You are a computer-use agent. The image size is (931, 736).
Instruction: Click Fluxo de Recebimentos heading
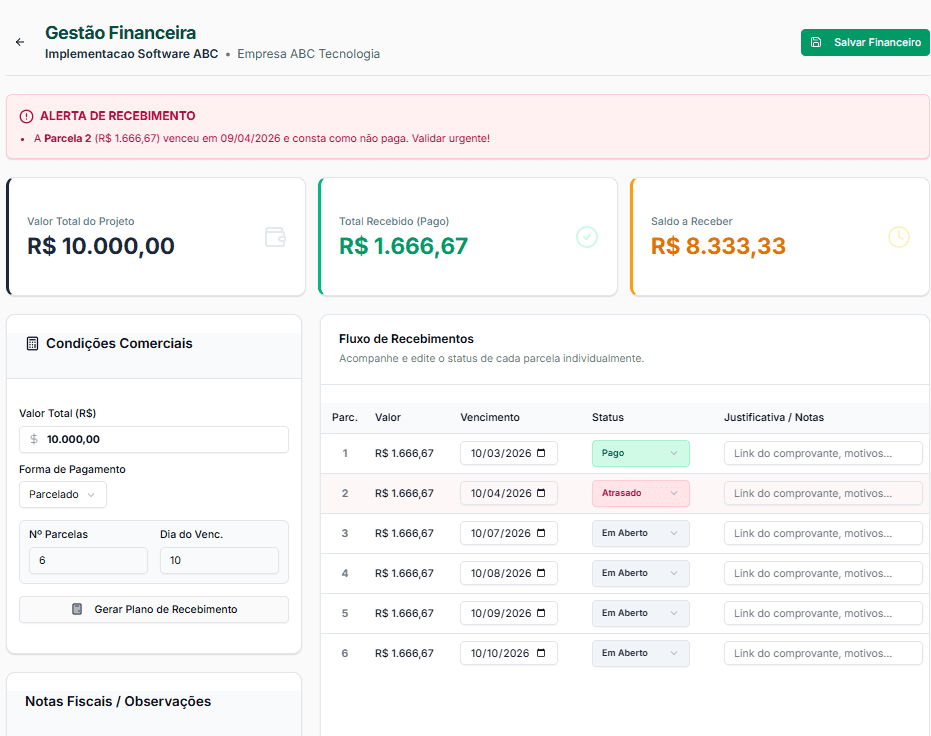(x=406, y=339)
